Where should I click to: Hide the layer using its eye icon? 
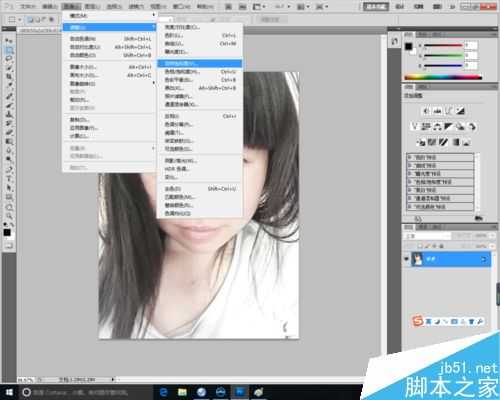pyautogui.click(x=406, y=259)
